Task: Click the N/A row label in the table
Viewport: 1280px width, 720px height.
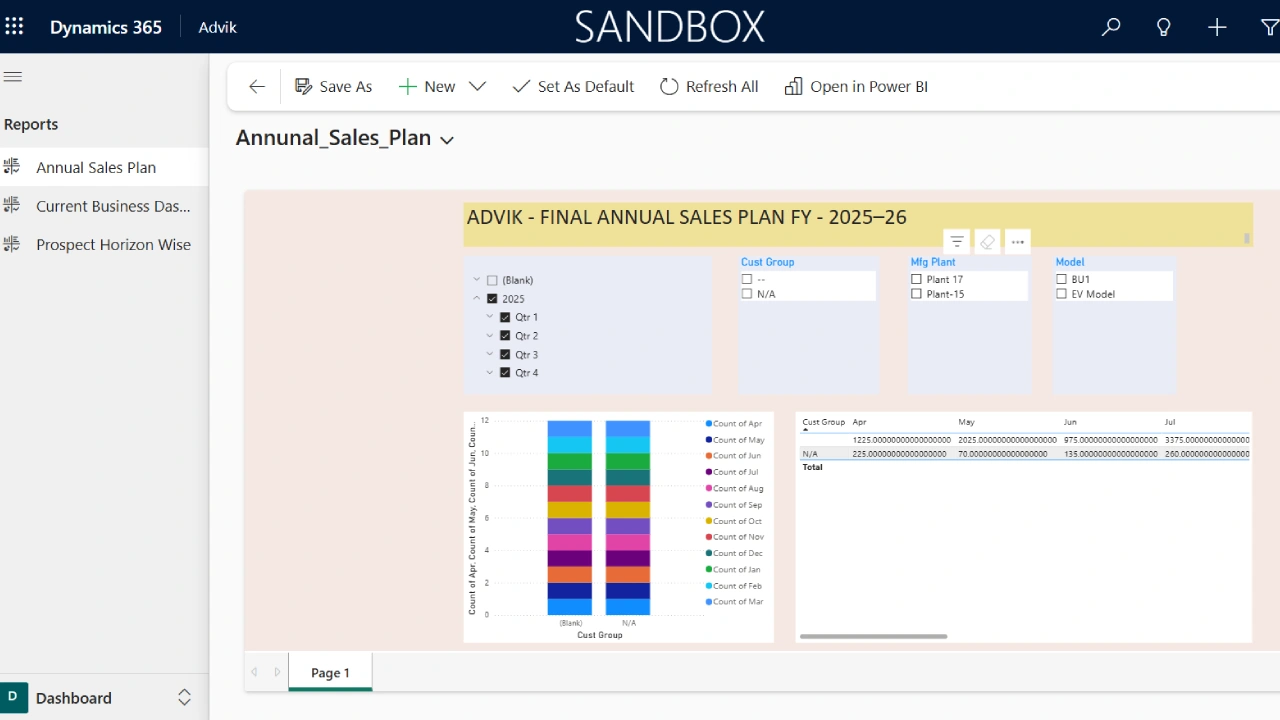Action: pos(810,454)
